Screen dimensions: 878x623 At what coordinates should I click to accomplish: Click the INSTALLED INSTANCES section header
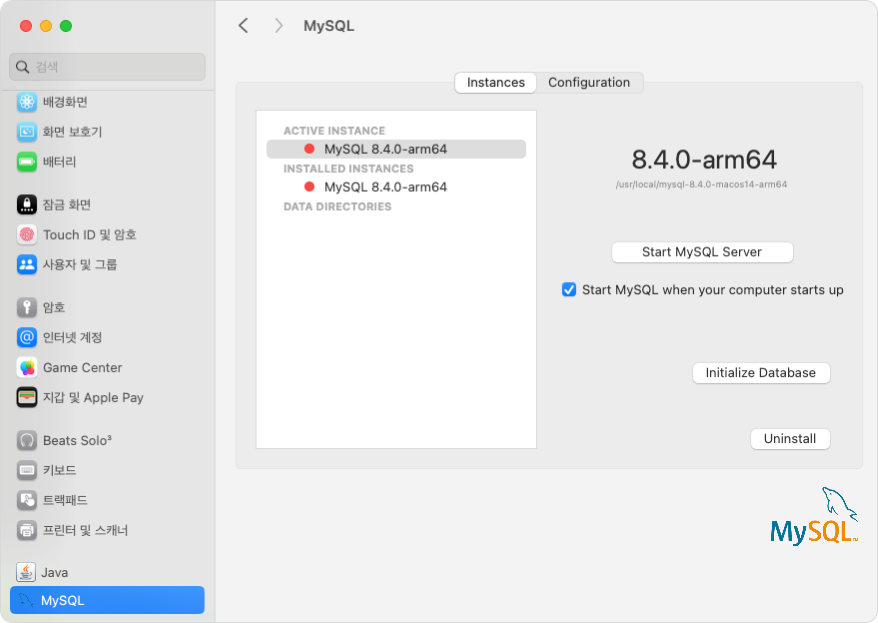[x=348, y=168]
